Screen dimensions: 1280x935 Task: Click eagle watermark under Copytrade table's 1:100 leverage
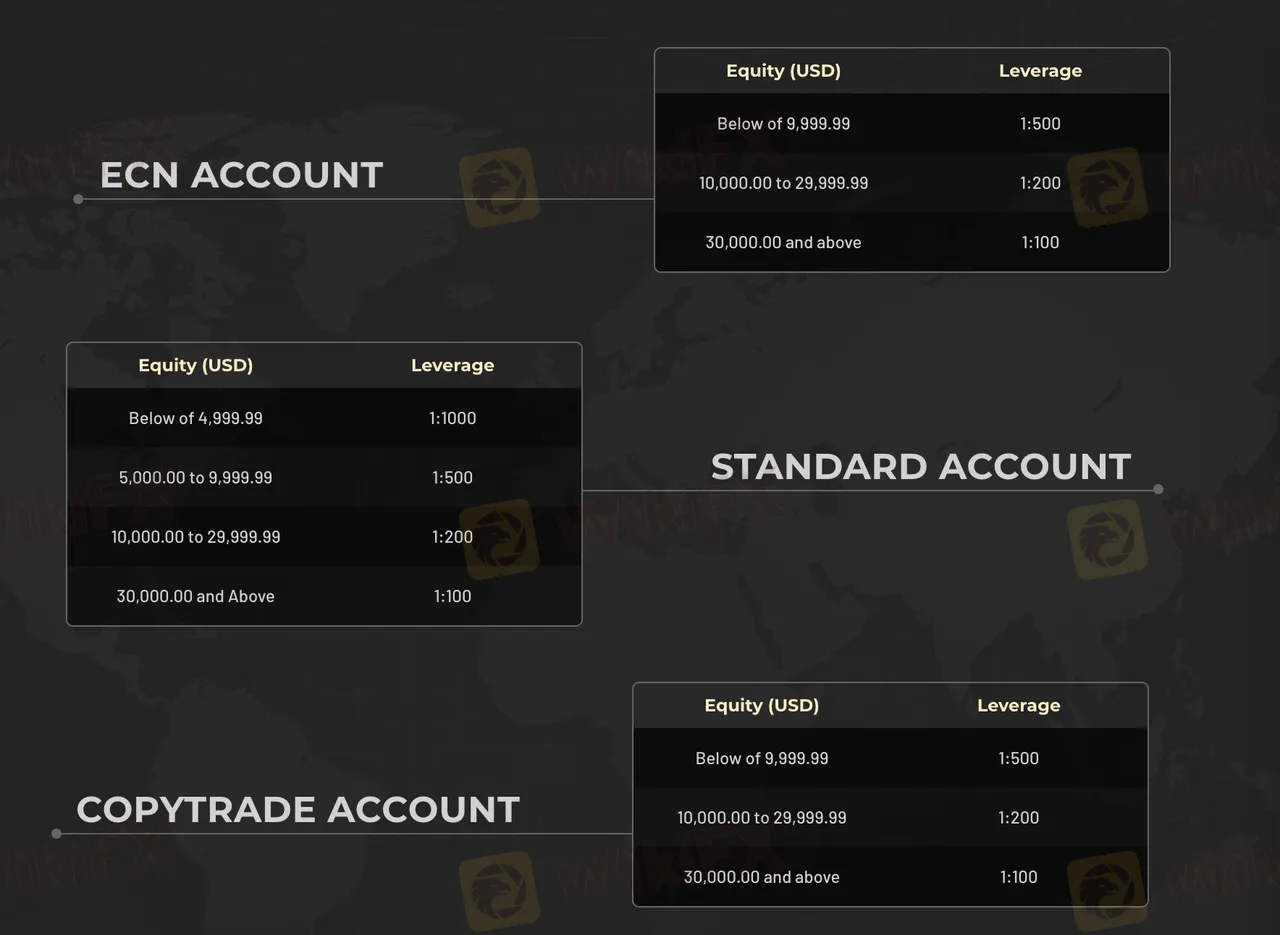point(1107,888)
